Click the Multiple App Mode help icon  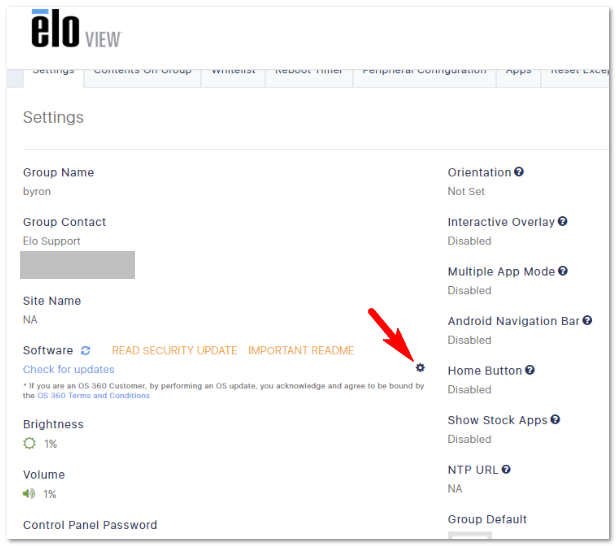(563, 271)
